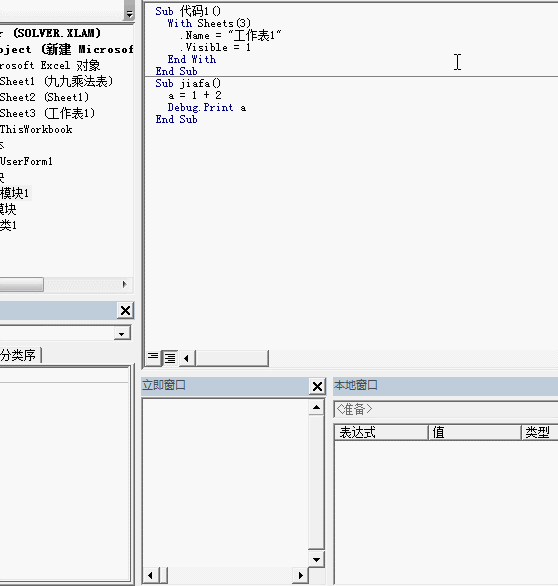The height and width of the screenshot is (586, 558).
Task: Switch to the 按分类序 properties tab
Action: 19,355
